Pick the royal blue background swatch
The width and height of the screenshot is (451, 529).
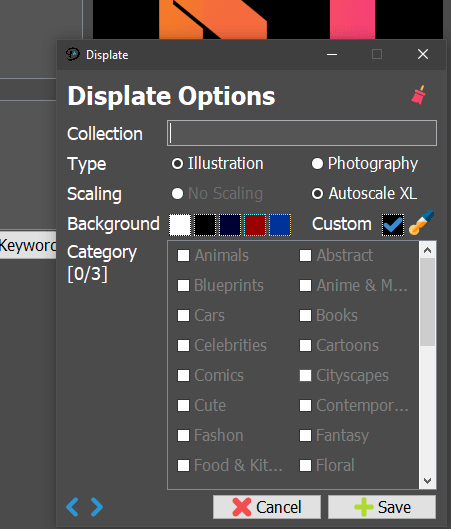point(280,225)
